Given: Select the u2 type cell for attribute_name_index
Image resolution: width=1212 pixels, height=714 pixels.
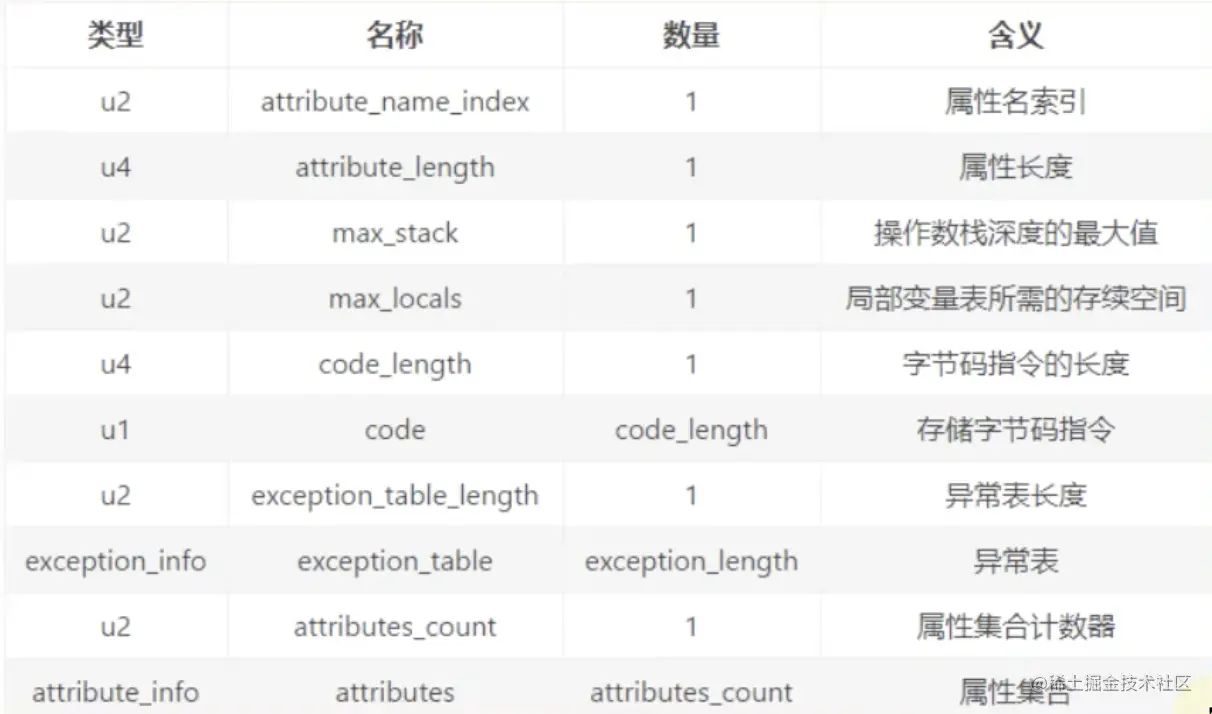Looking at the screenshot, I should (116, 102).
